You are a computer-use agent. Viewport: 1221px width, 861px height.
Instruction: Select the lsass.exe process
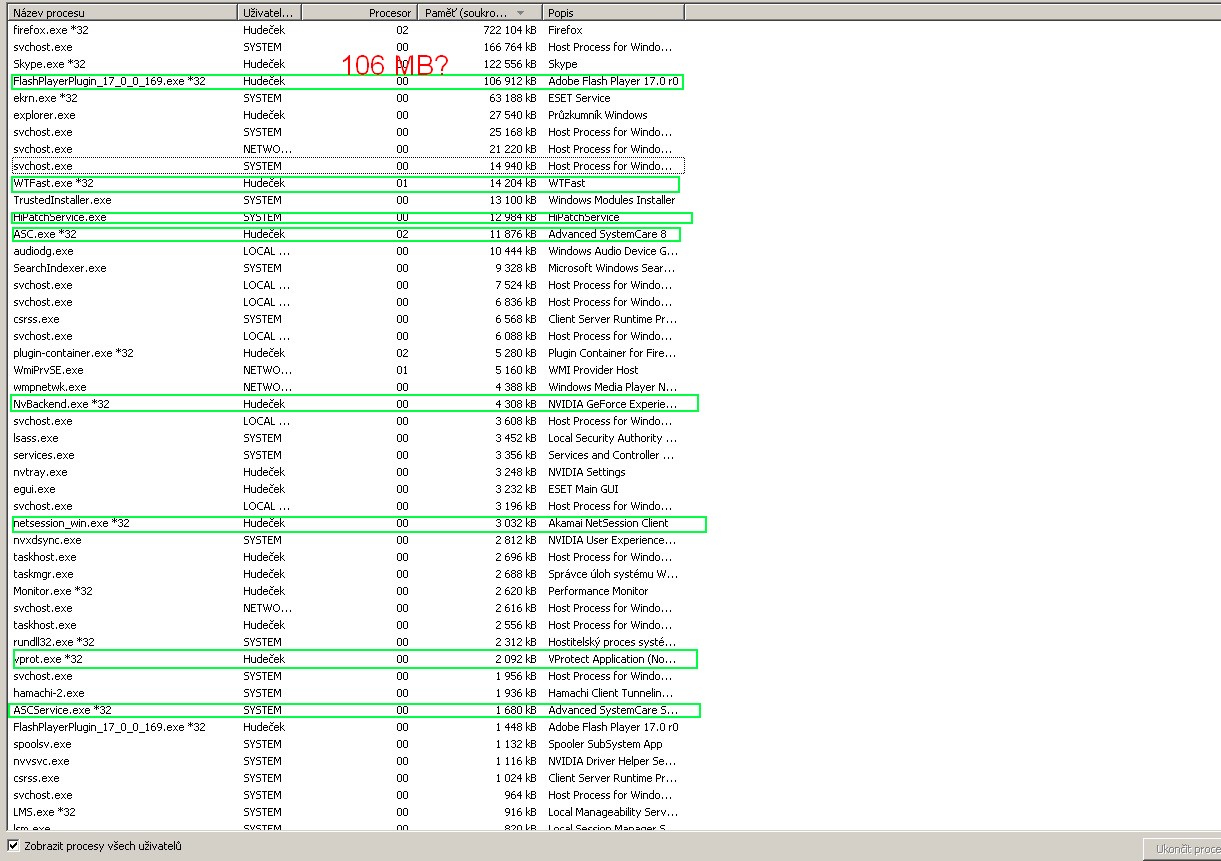pyautogui.click(x=347, y=438)
